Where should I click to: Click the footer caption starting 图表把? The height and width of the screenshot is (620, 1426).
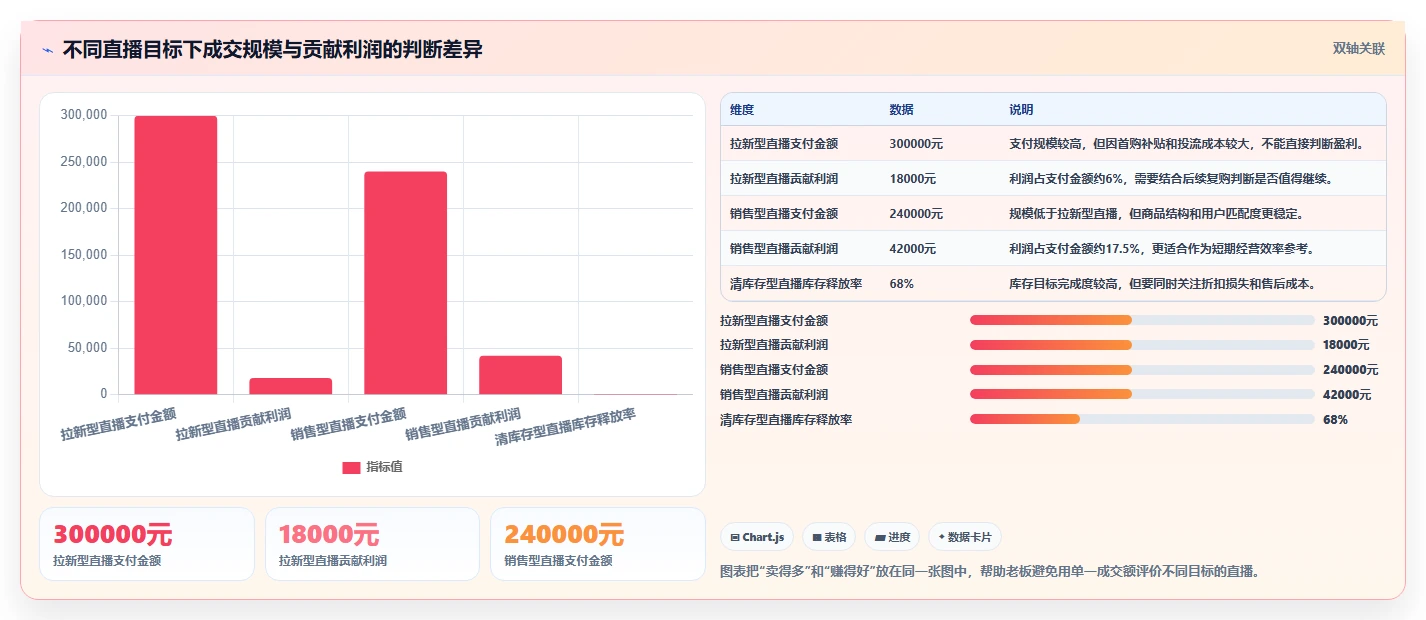click(989, 572)
